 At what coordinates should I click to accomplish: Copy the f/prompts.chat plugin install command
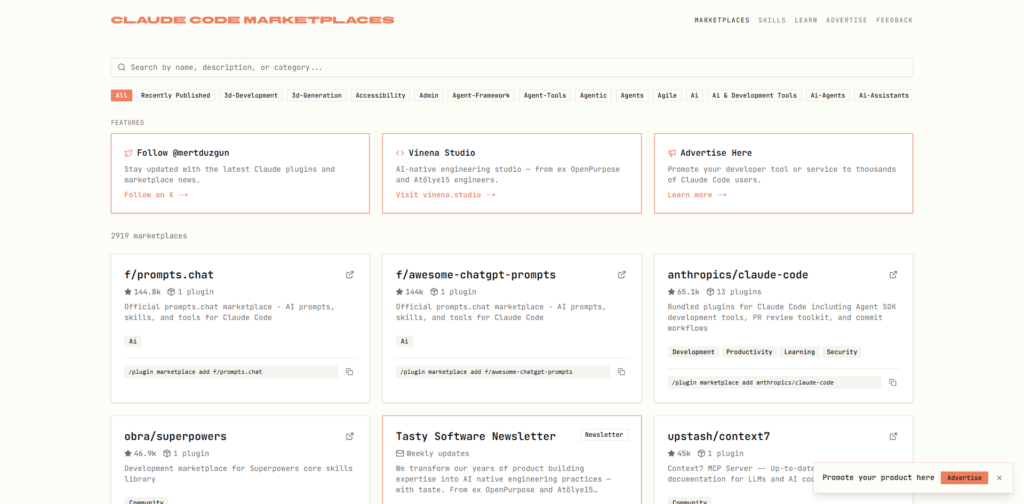tap(350, 372)
